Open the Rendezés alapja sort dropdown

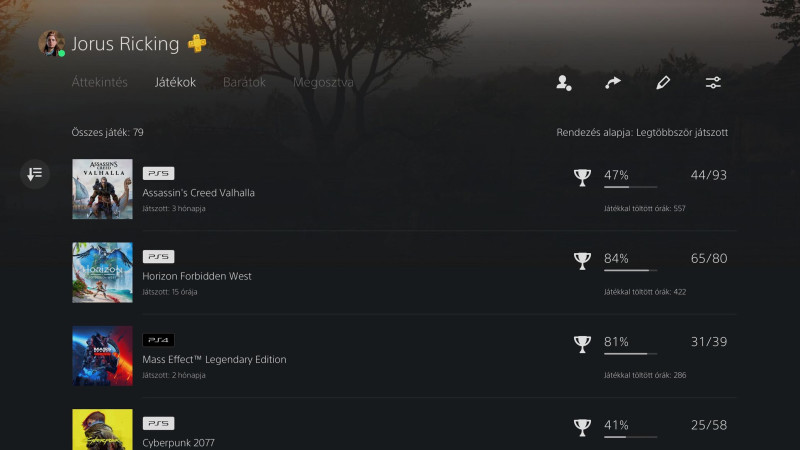(x=642, y=133)
